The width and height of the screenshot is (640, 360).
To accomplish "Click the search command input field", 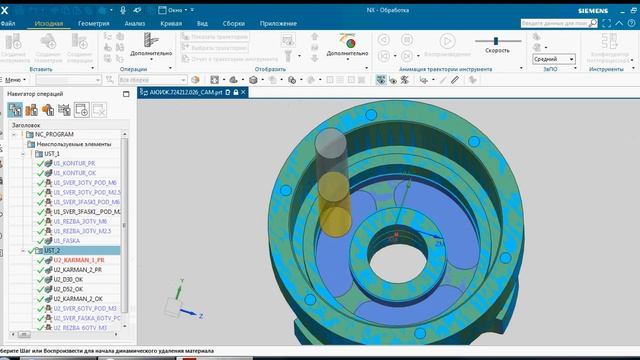I will (554, 24).
